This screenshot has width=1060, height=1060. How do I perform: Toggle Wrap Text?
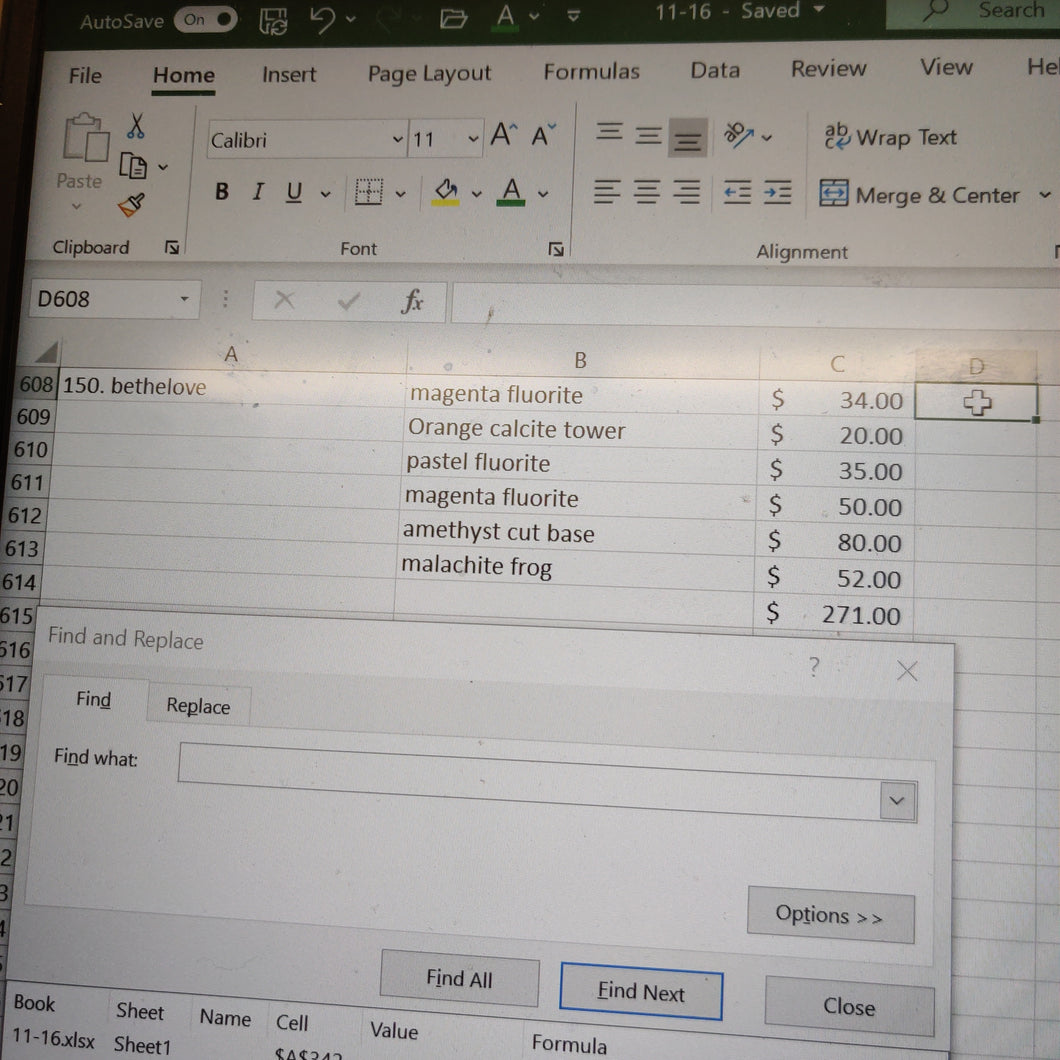point(890,137)
